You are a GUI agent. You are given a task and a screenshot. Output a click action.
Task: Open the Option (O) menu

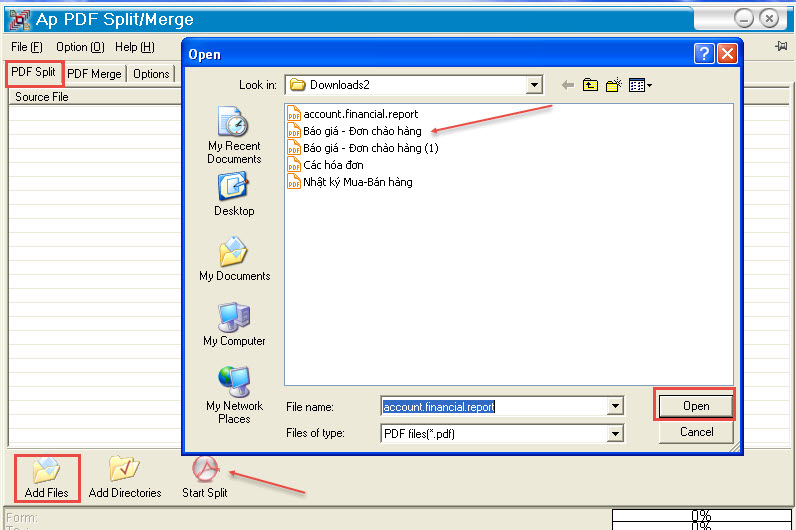(x=80, y=47)
